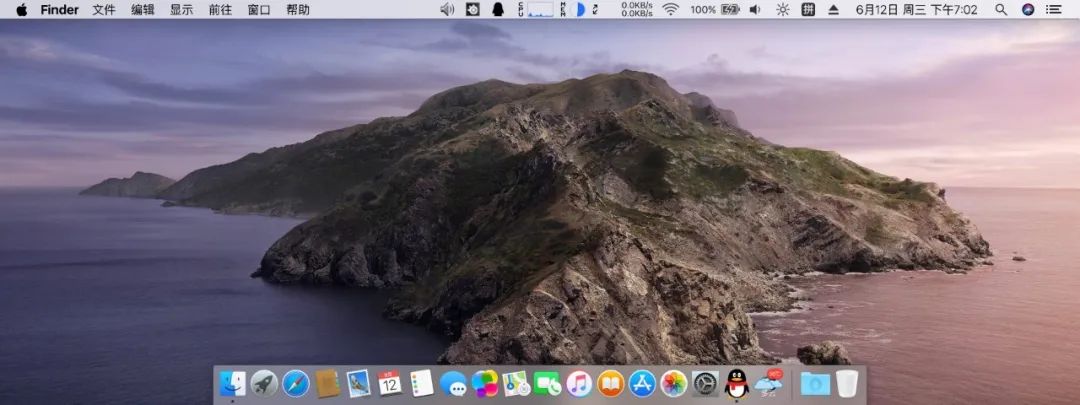Open the colorful Game Center bubbles icon

(x=485, y=384)
